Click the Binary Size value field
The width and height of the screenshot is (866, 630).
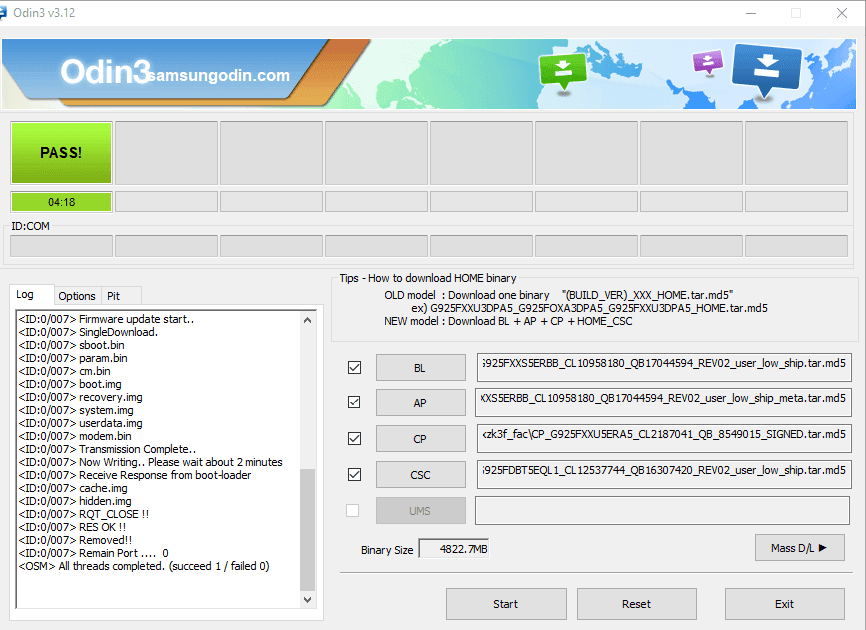[454, 549]
